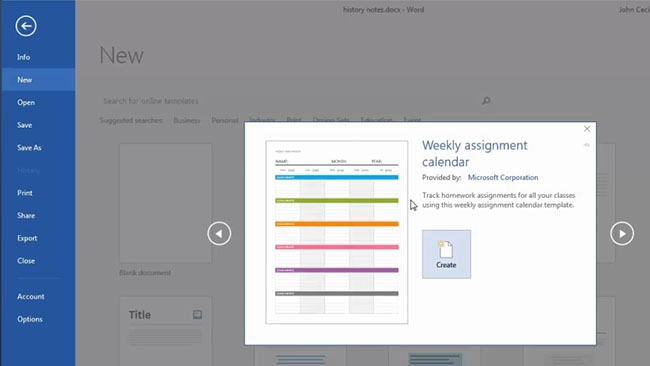Close the template preview dialog
The image size is (650, 366).
(587, 129)
